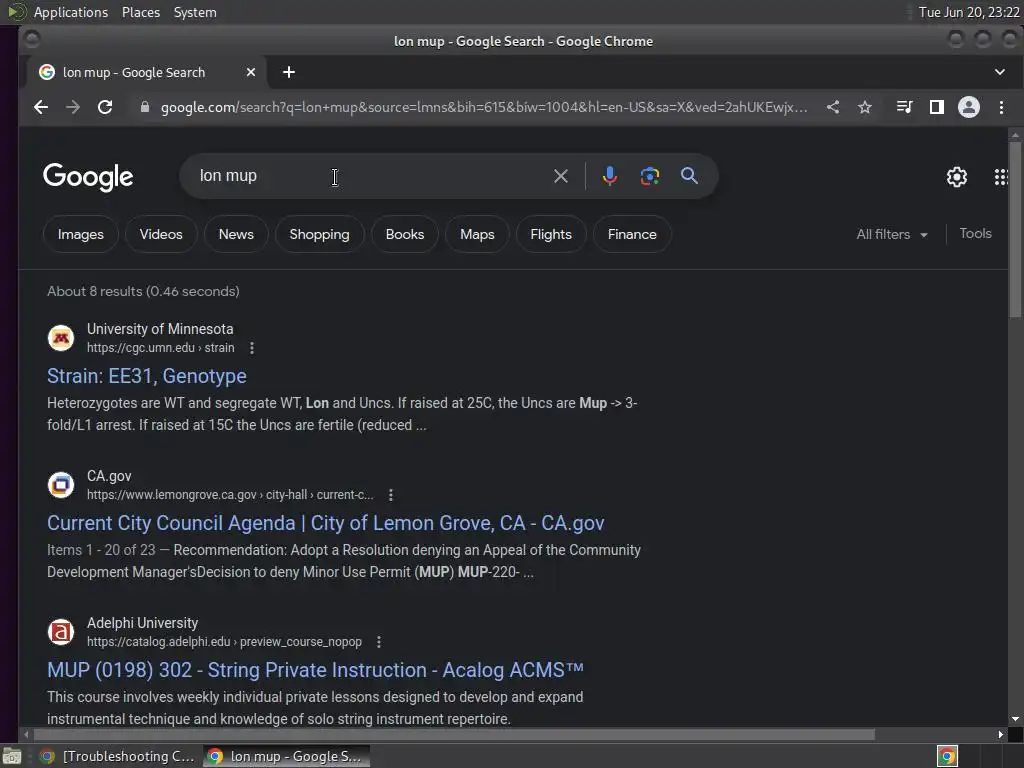This screenshot has height=768, width=1024.
Task: View site information via lock icon
Action: pyautogui.click(x=145, y=107)
